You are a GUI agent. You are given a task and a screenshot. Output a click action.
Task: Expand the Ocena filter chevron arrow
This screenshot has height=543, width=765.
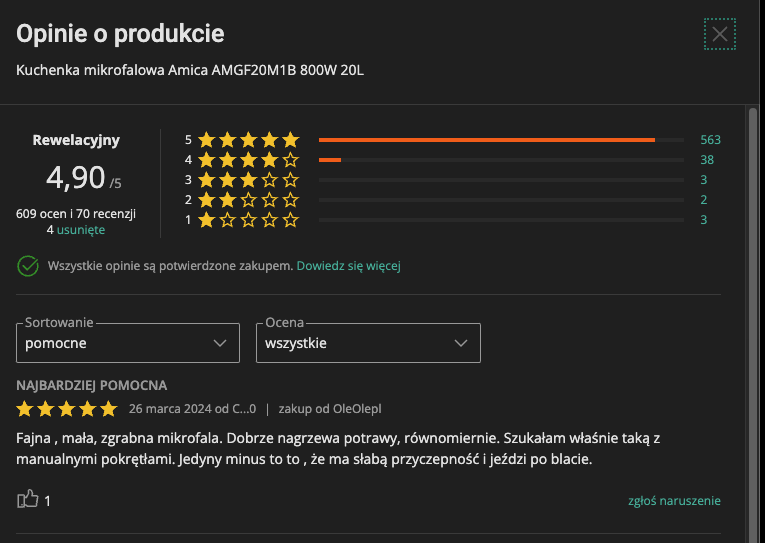[x=461, y=343]
